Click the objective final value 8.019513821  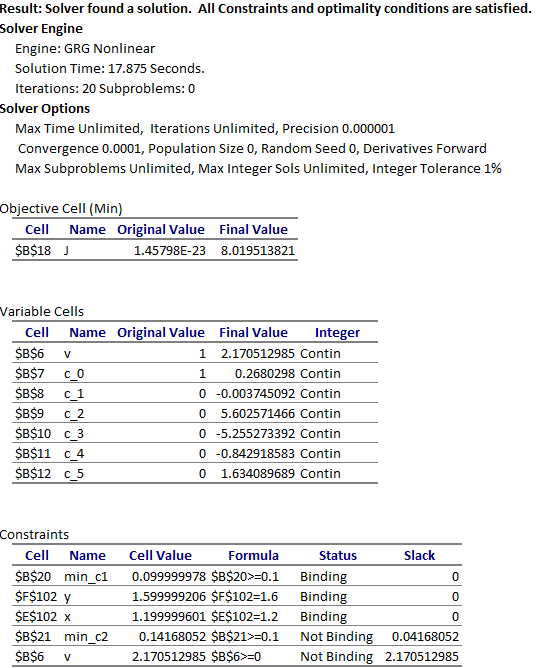[258, 250]
